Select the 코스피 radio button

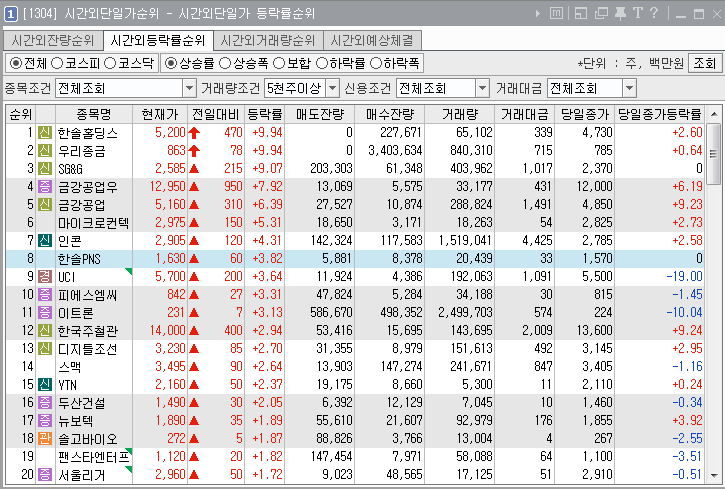coord(57,63)
